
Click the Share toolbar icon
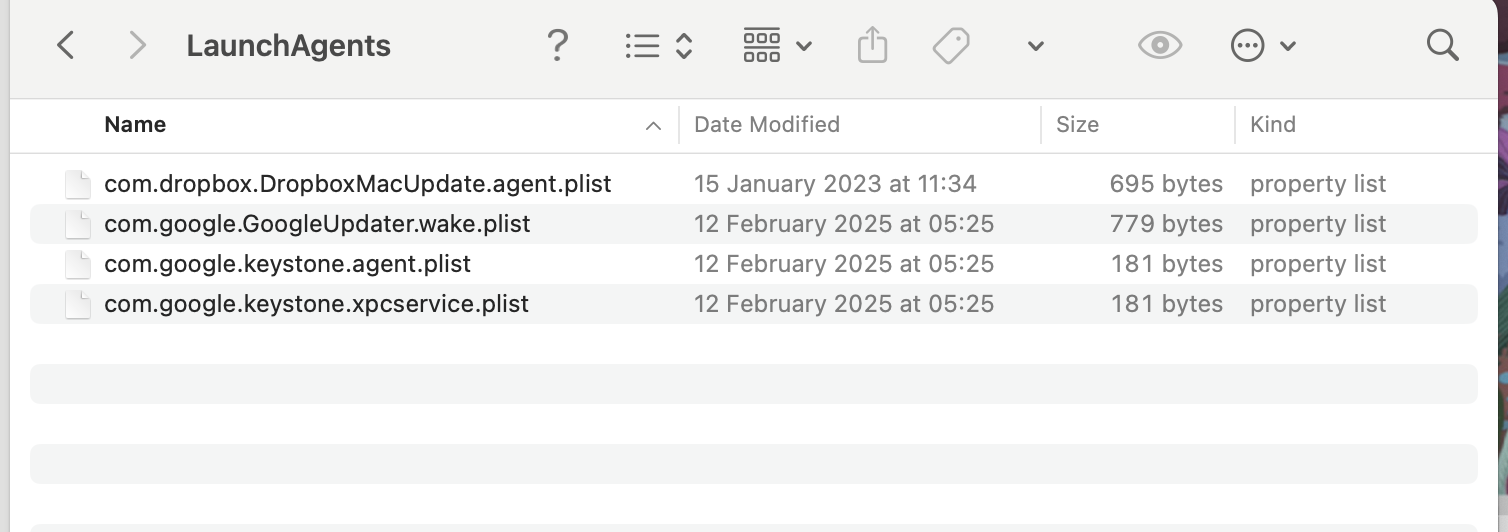click(872, 45)
